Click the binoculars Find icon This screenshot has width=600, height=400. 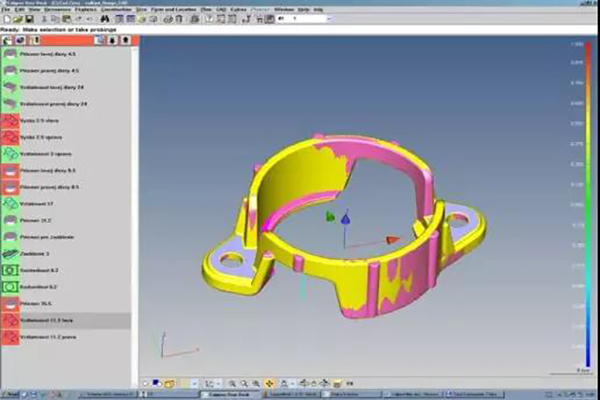tap(105, 19)
